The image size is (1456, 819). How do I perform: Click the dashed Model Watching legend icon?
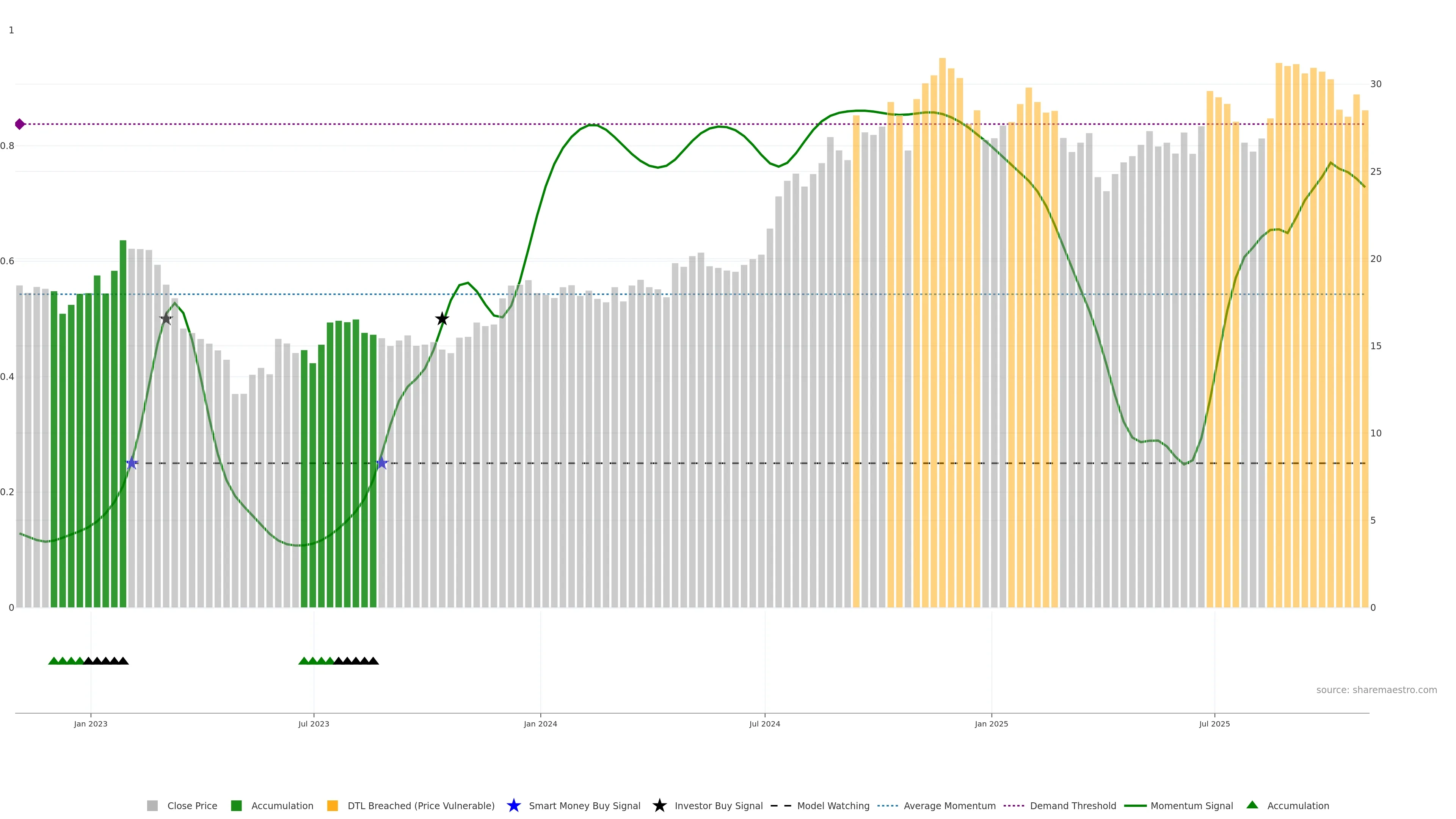pos(781,805)
